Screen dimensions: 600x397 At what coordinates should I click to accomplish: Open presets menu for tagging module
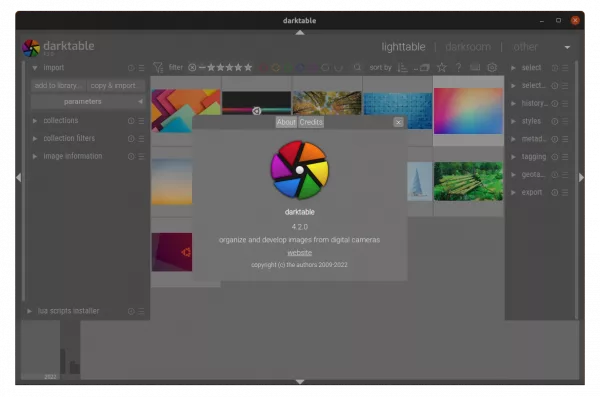(x=565, y=157)
